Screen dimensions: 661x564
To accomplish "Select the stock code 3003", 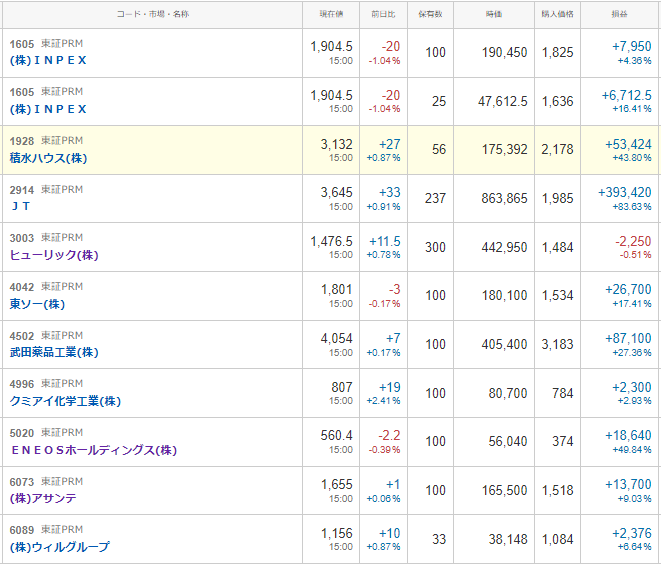I will click(x=21, y=238).
